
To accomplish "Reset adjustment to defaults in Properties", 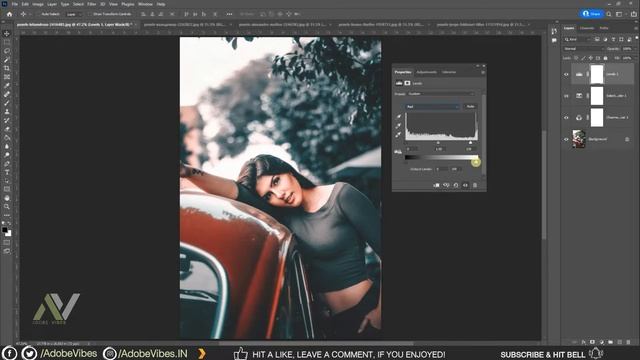I will click(x=456, y=185).
